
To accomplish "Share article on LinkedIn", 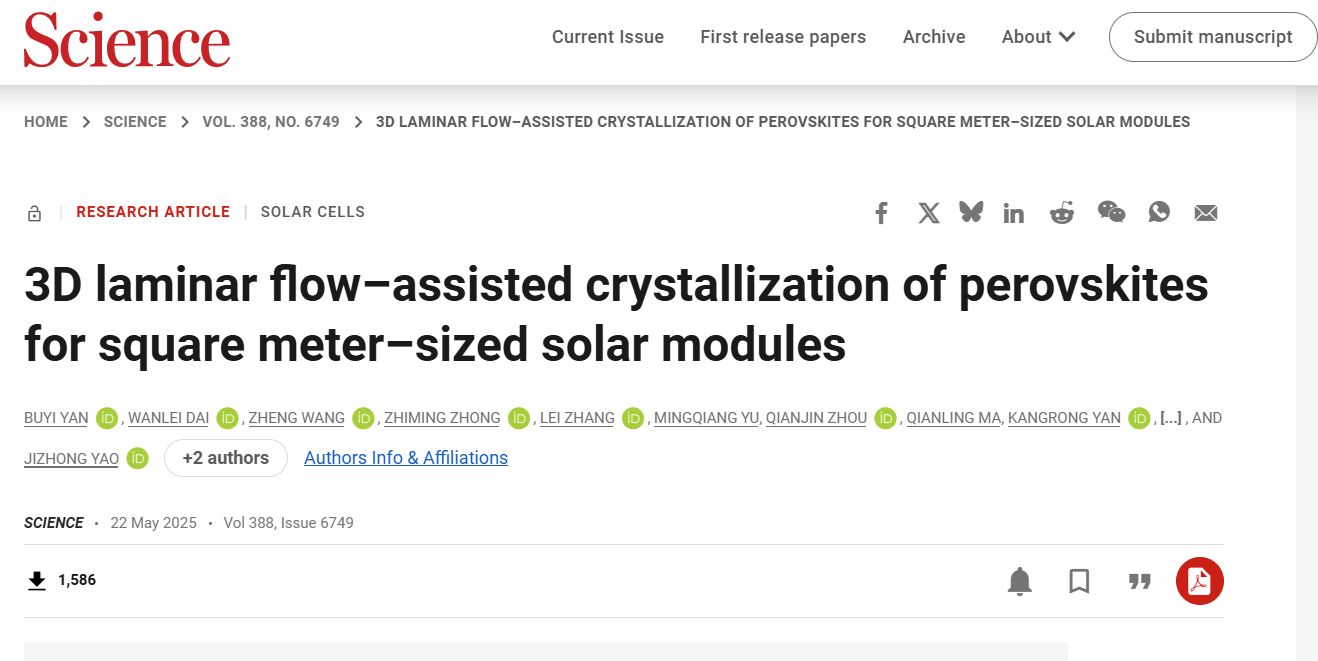I will click(x=1014, y=213).
